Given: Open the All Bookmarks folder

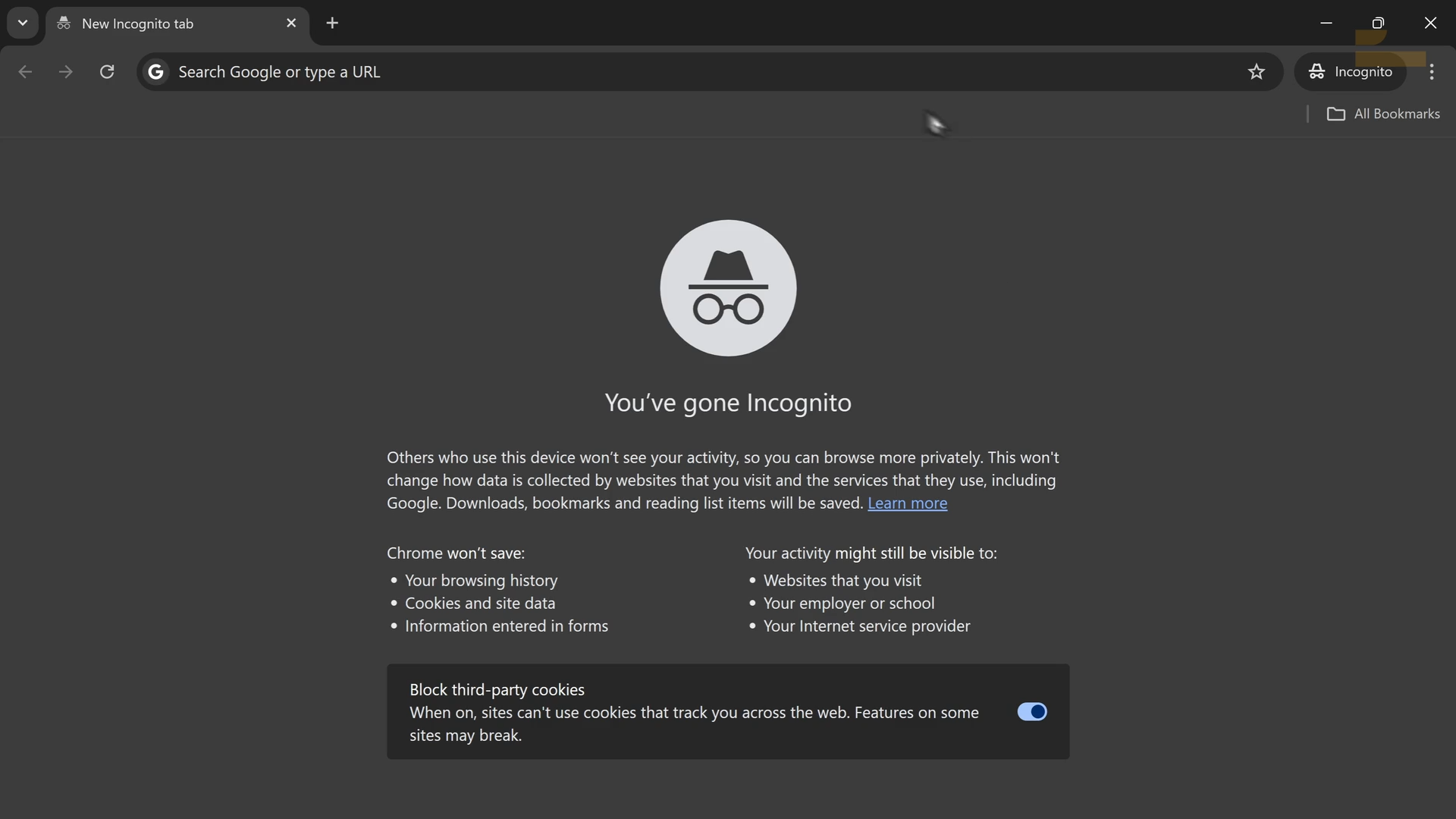Looking at the screenshot, I should [x=1384, y=114].
